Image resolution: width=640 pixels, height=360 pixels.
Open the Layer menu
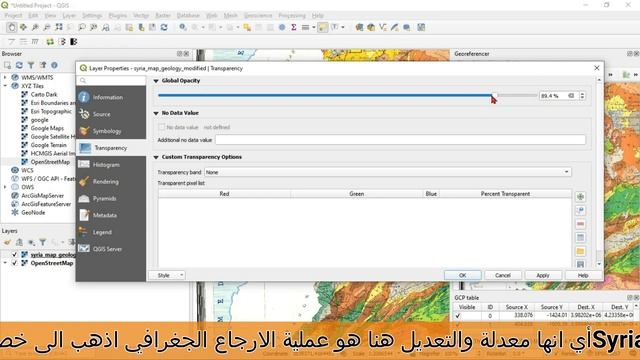(x=69, y=16)
